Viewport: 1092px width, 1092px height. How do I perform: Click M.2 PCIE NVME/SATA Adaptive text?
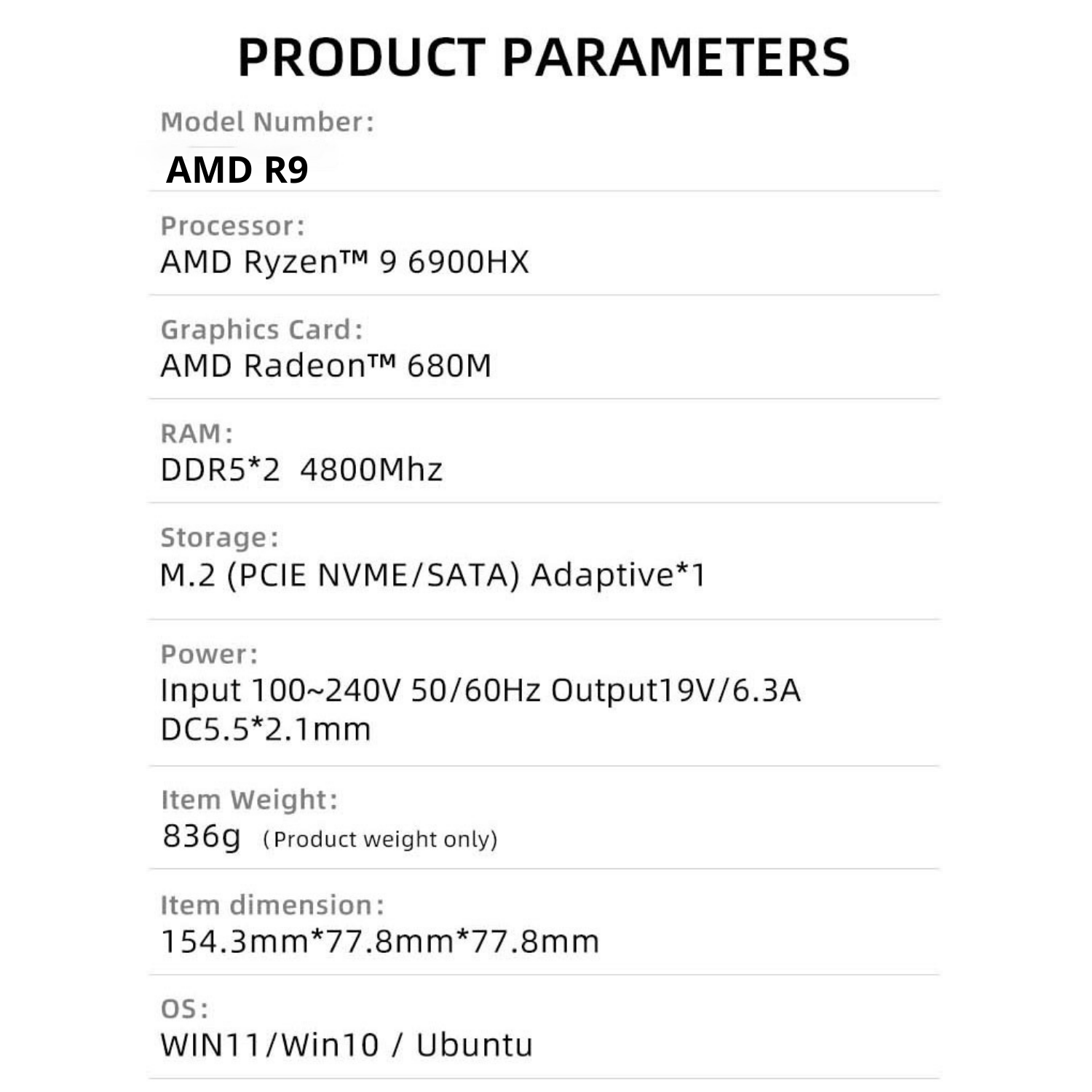coord(433,575)
